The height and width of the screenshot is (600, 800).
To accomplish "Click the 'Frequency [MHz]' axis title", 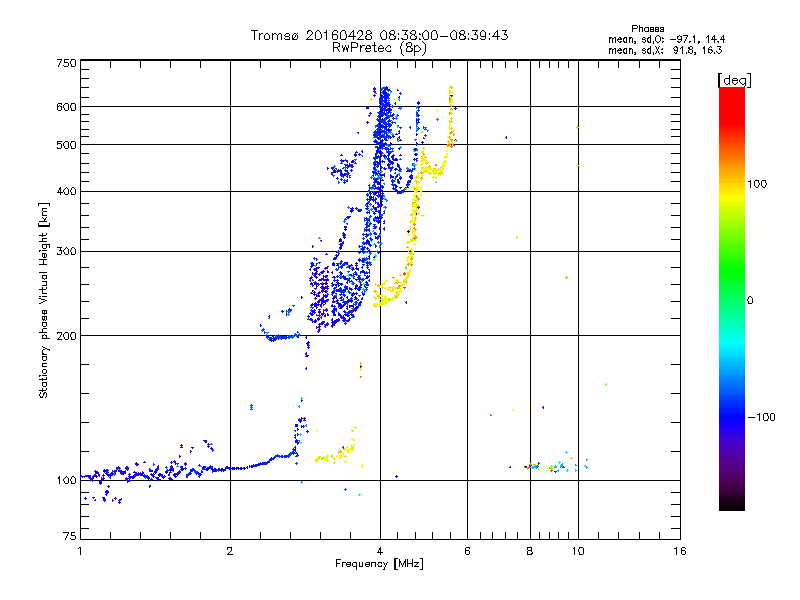I will [379, 564].
